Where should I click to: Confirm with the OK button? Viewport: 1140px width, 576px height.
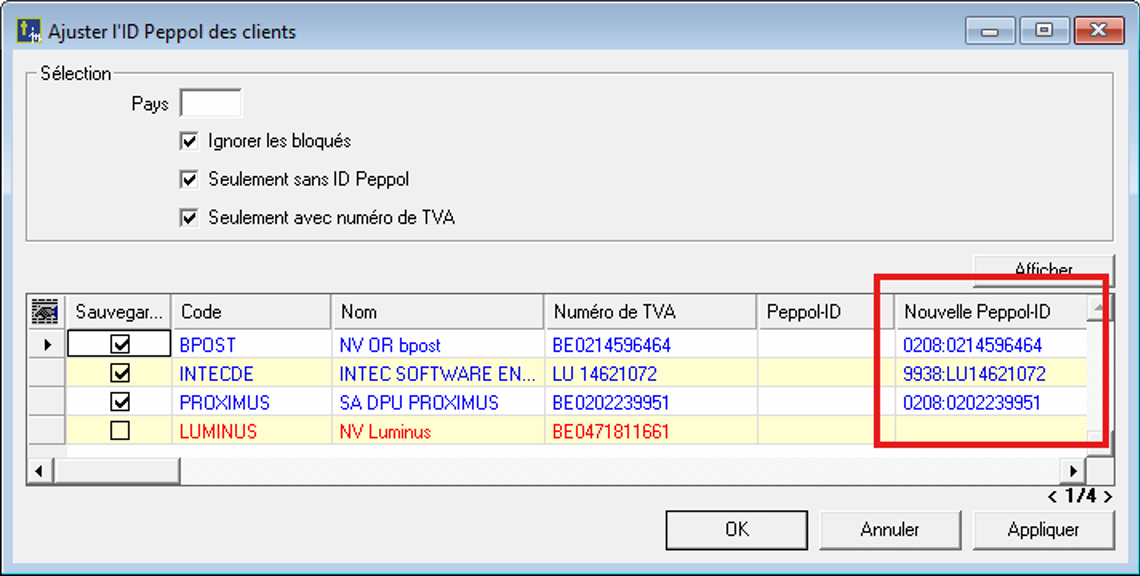737,530
